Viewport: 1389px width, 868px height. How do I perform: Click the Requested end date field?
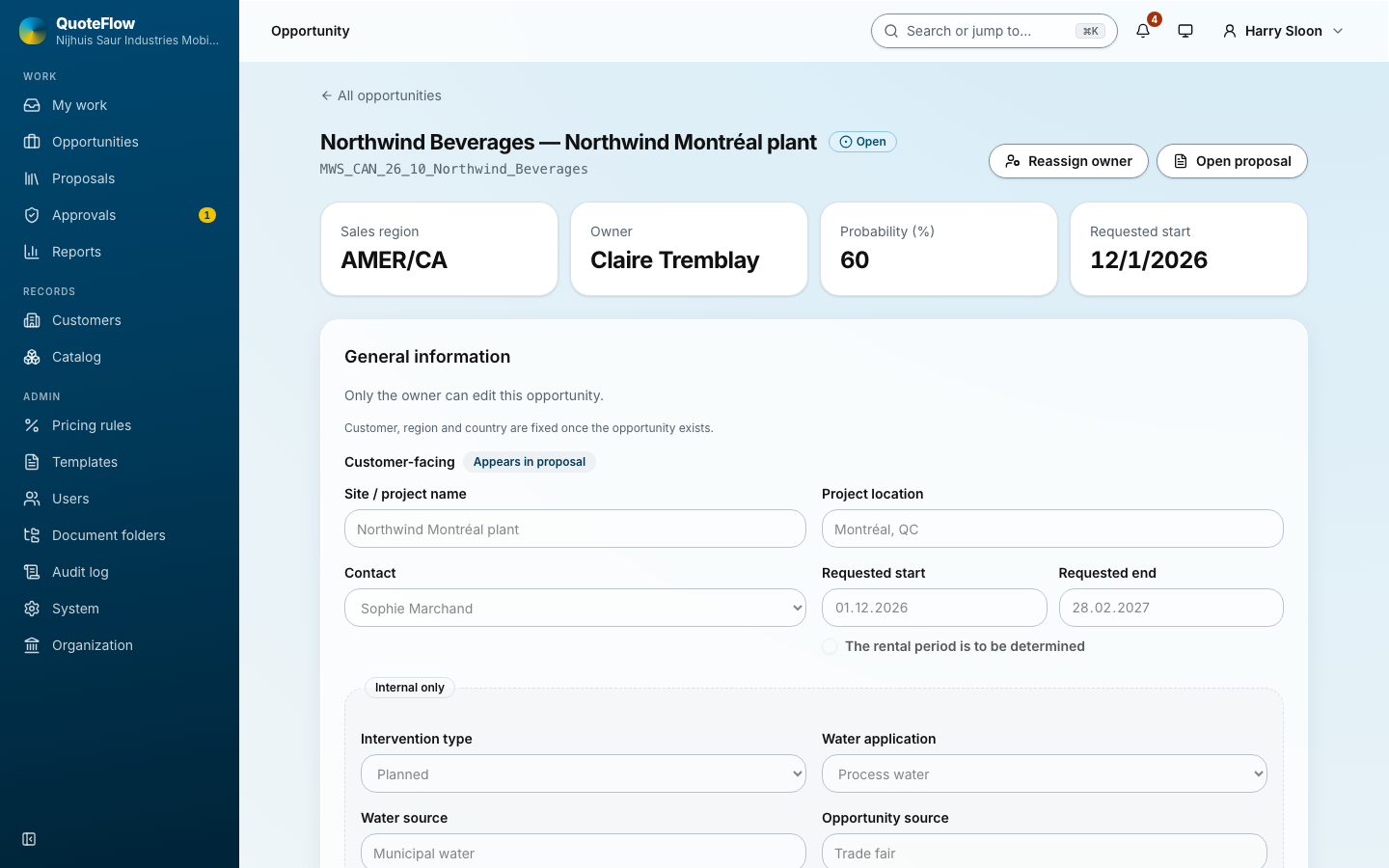click(1171, 608)
